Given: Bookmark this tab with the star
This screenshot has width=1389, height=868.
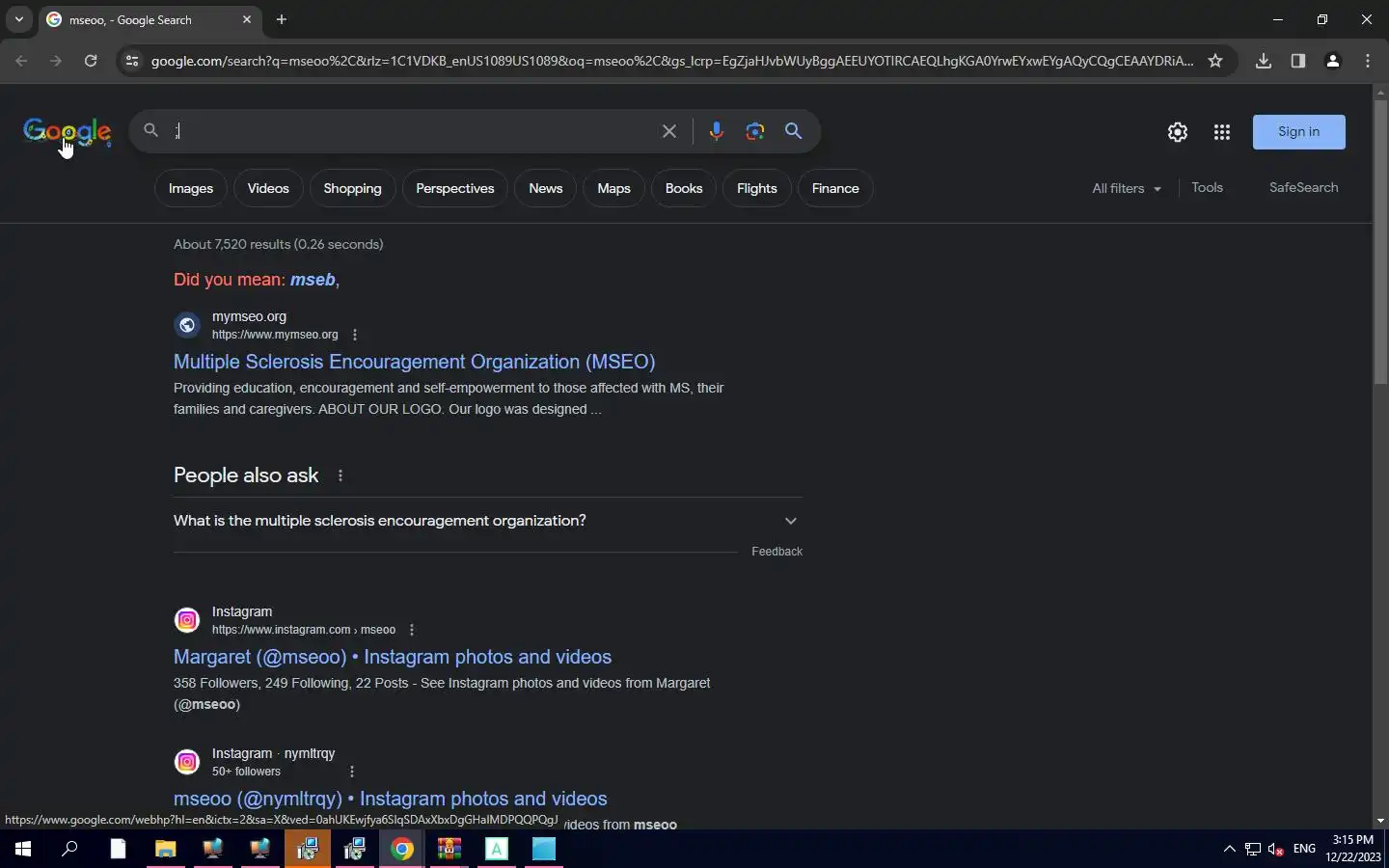Looking at the screenshot, I should click(x=1215, y=61).
